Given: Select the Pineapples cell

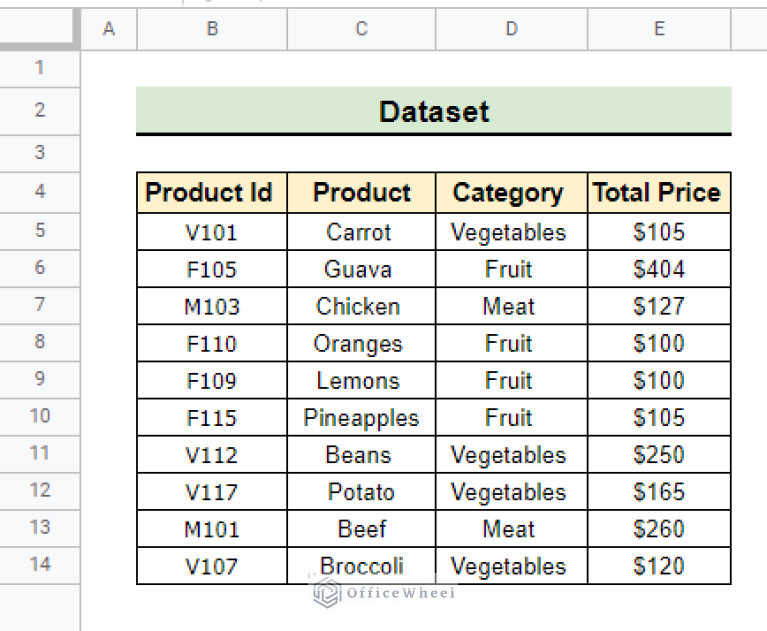Looking at the screenshot, I should click(361, 418).
